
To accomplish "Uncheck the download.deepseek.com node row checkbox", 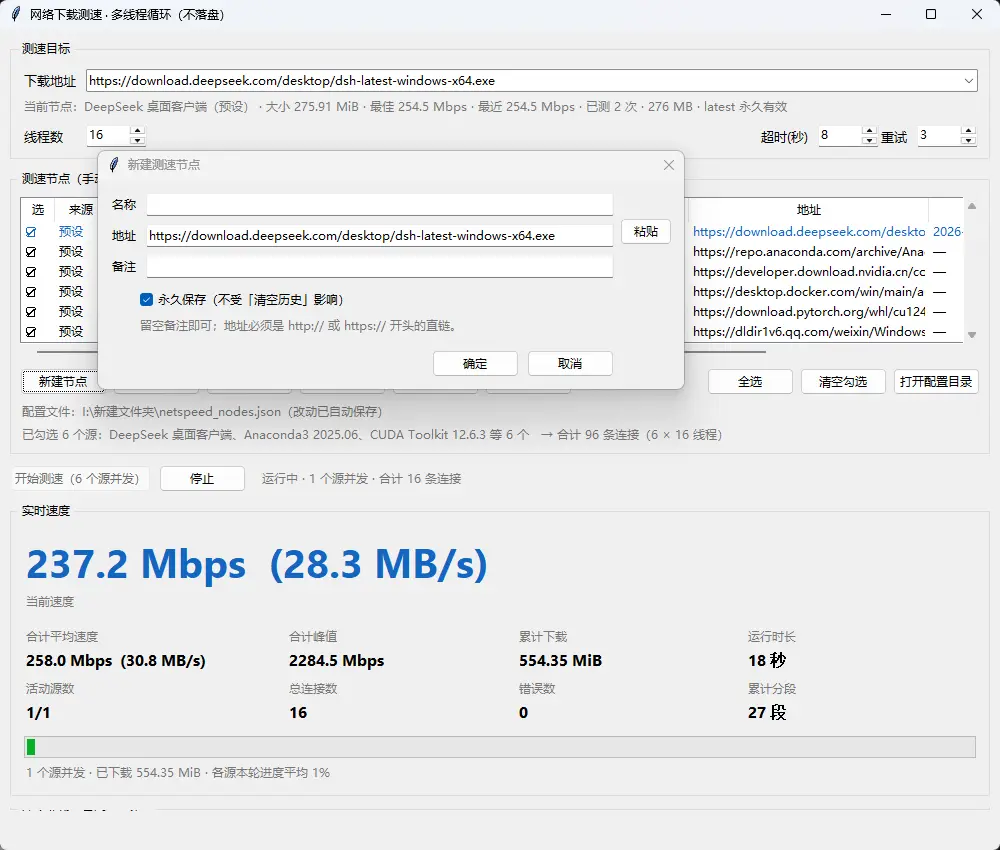I will pos(31,232).
